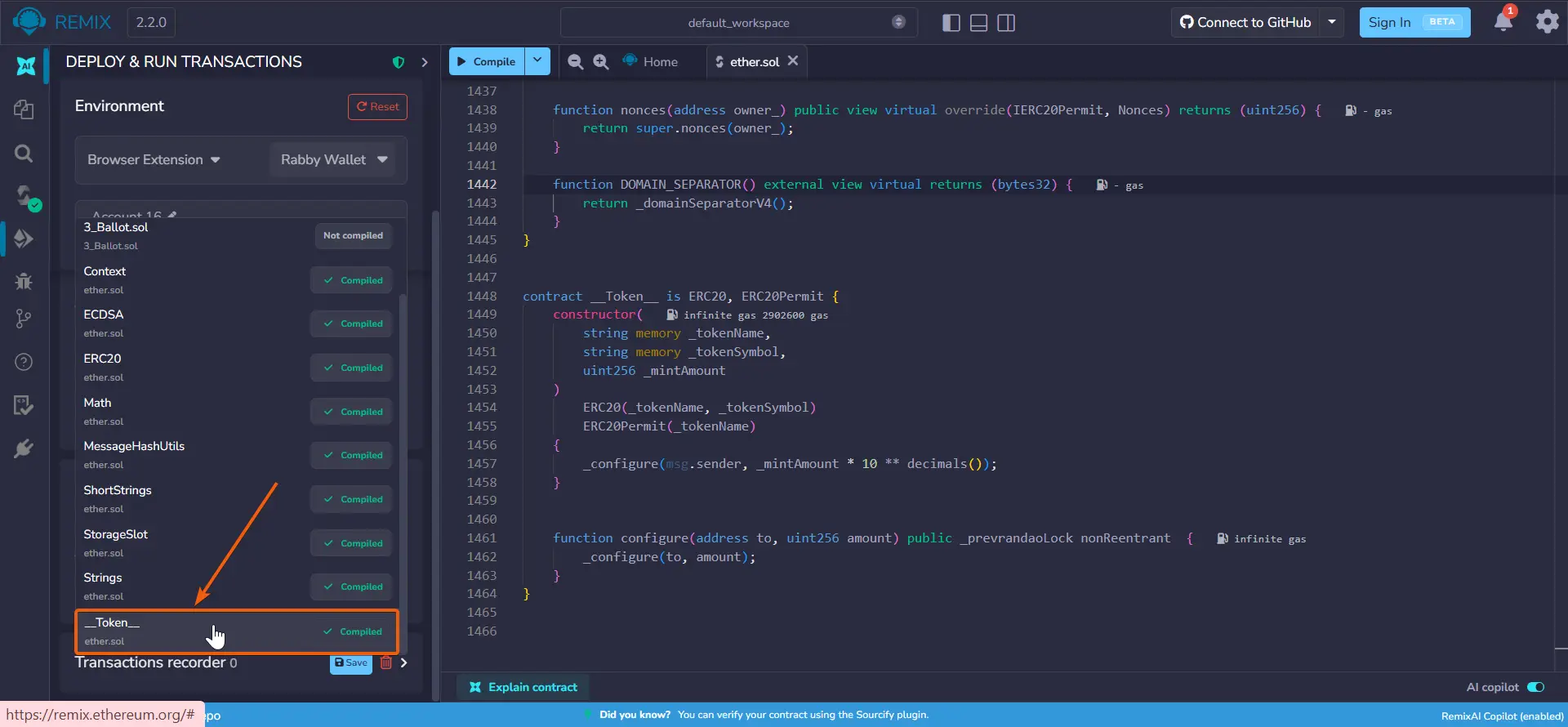Click the Deploy & Run verified shield icon

pos(399,62)
